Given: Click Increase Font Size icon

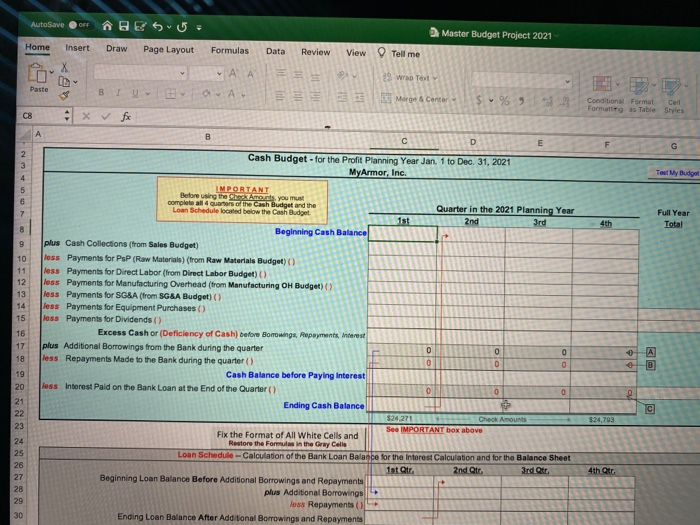Looking at the screenshot, I should [x=233, y=74].
